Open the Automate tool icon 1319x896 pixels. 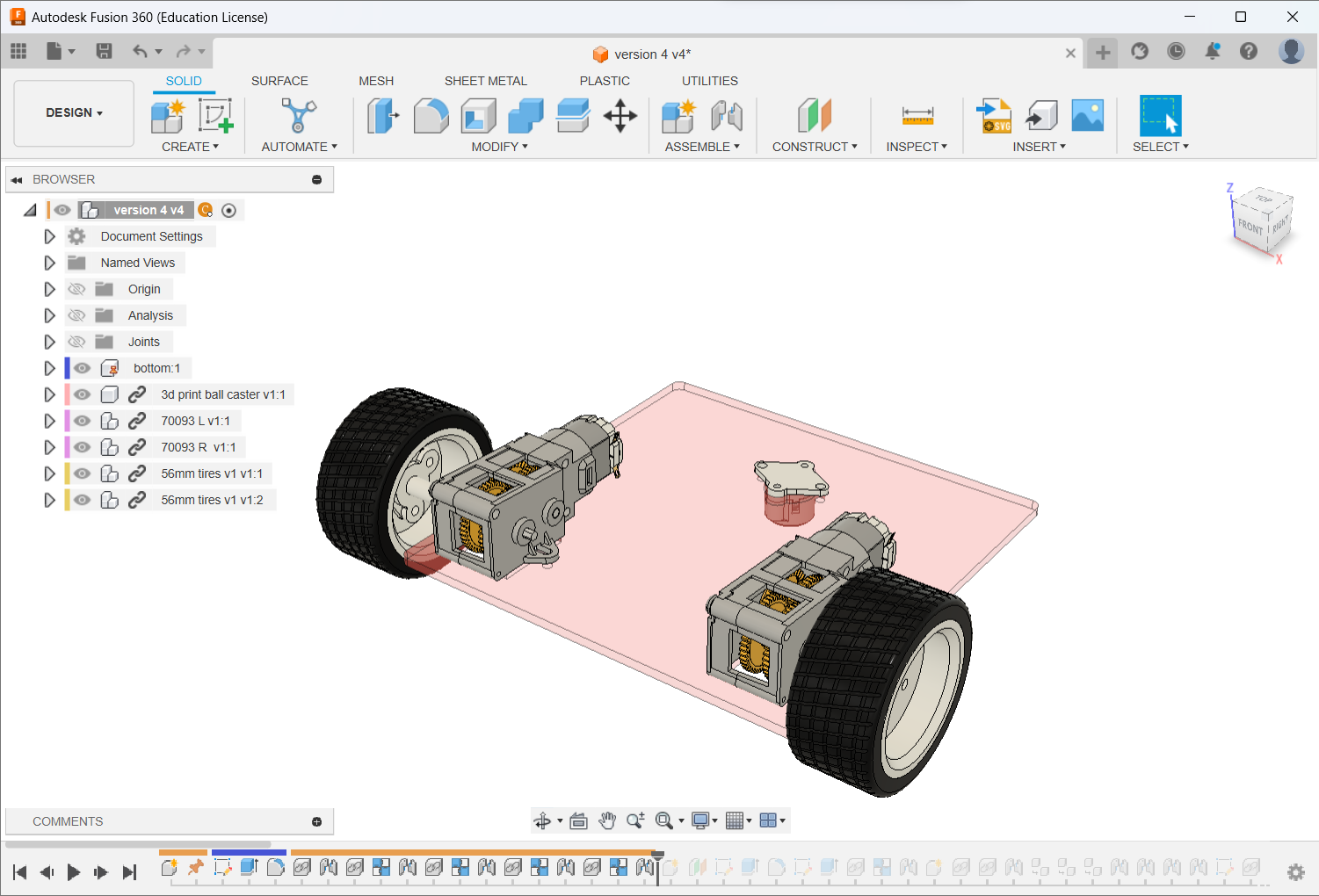coord(299,116)
